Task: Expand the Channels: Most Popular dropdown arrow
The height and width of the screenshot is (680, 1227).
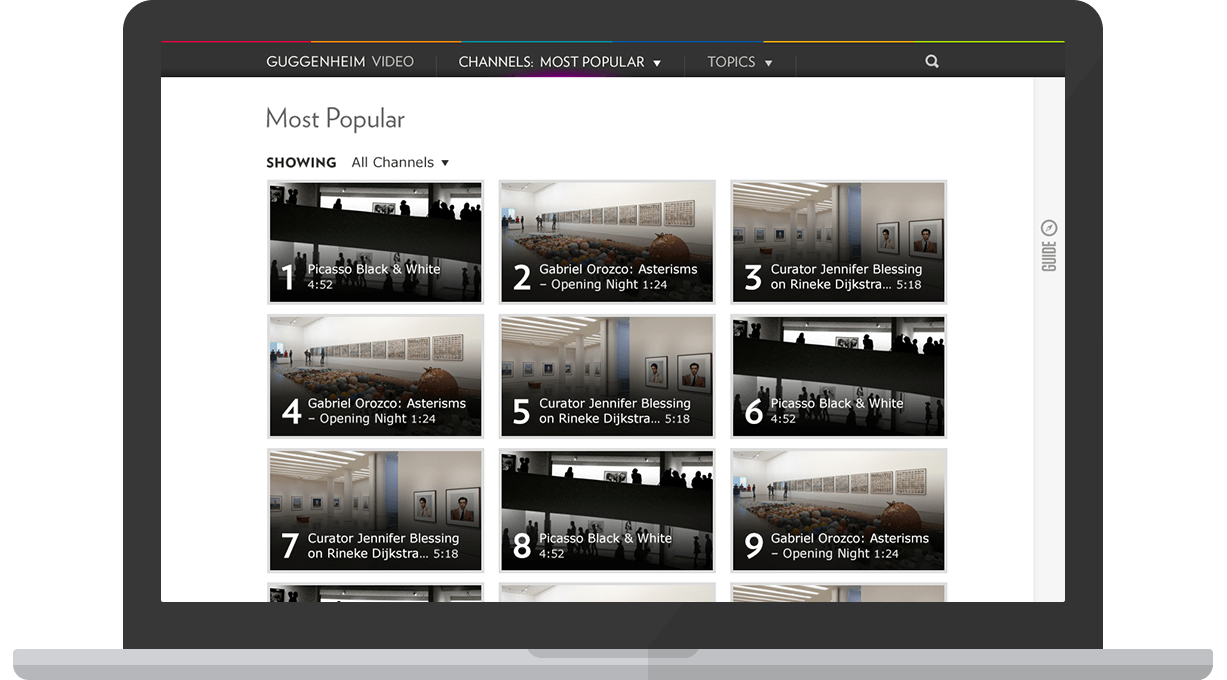Action: pyautogui.click(x=657, y=63)
